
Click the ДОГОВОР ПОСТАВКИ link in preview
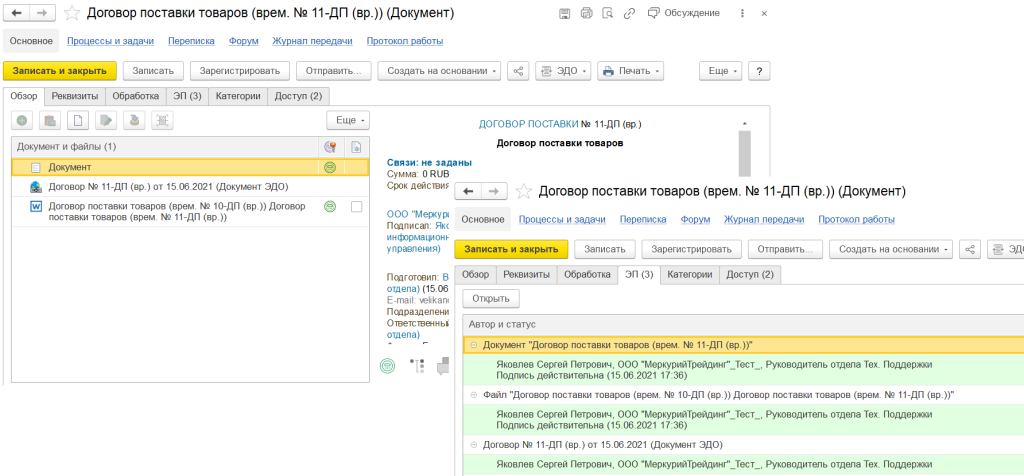pos(528,123)
